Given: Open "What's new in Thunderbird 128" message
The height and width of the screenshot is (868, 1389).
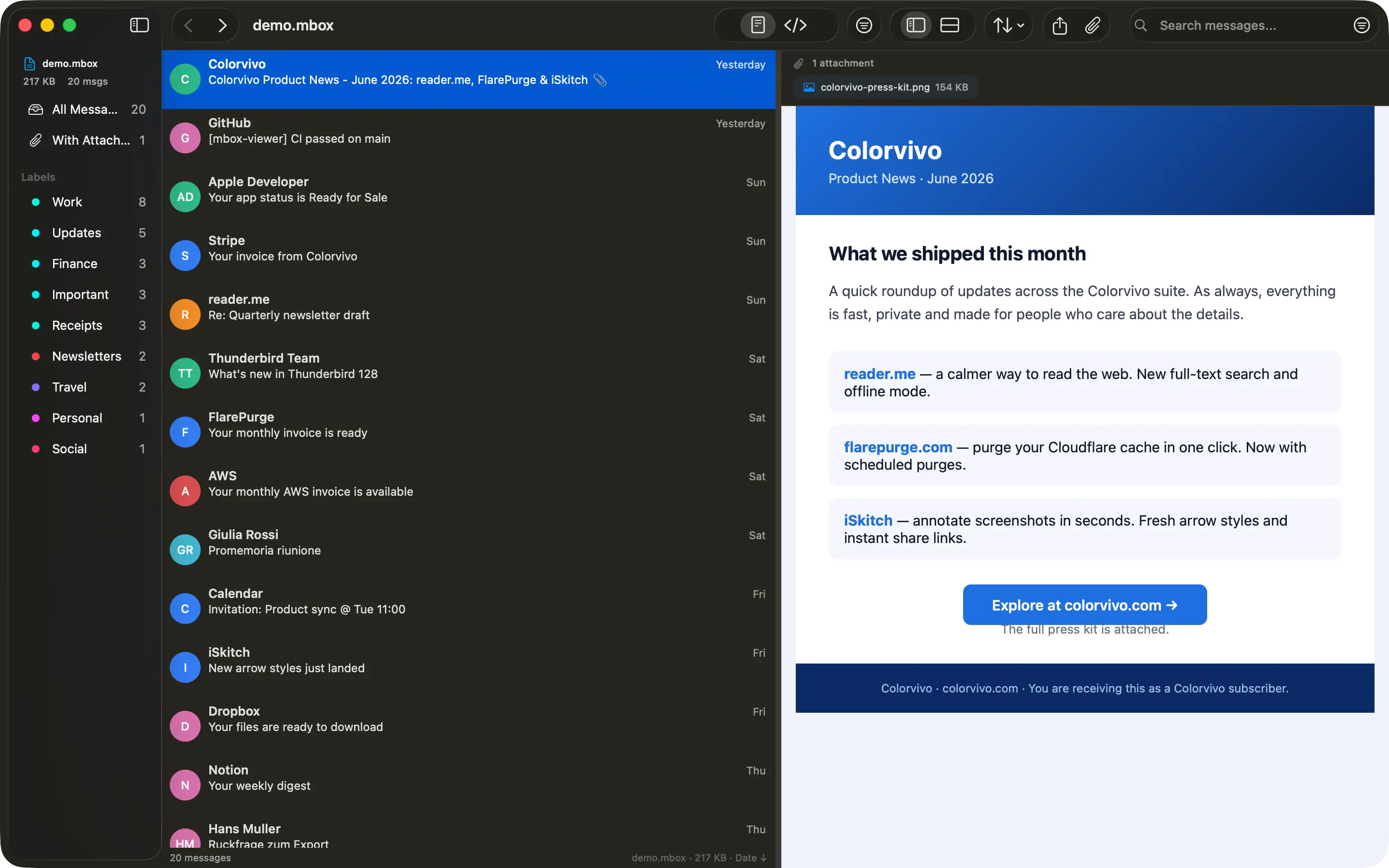Looking at the screenshot, I should click(468, 373).
